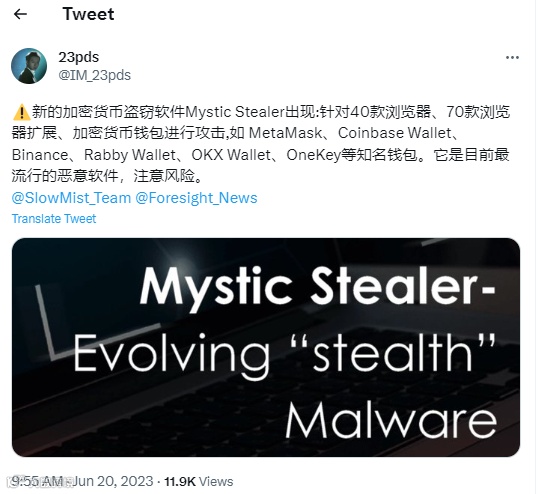Click the "Malware" word in the image
Viewport: 550px width, 494px height.
click(391, 419)
